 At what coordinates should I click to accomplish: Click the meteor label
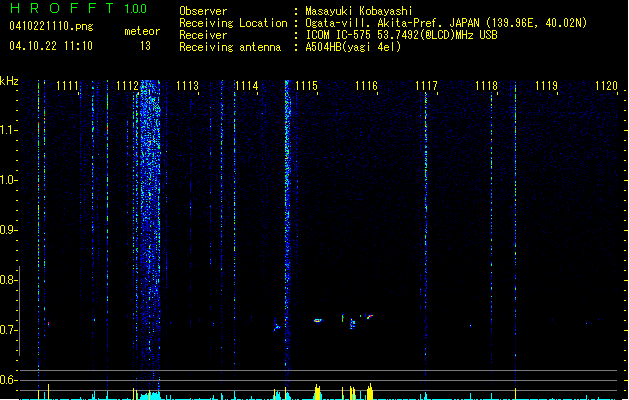[142, 31]
